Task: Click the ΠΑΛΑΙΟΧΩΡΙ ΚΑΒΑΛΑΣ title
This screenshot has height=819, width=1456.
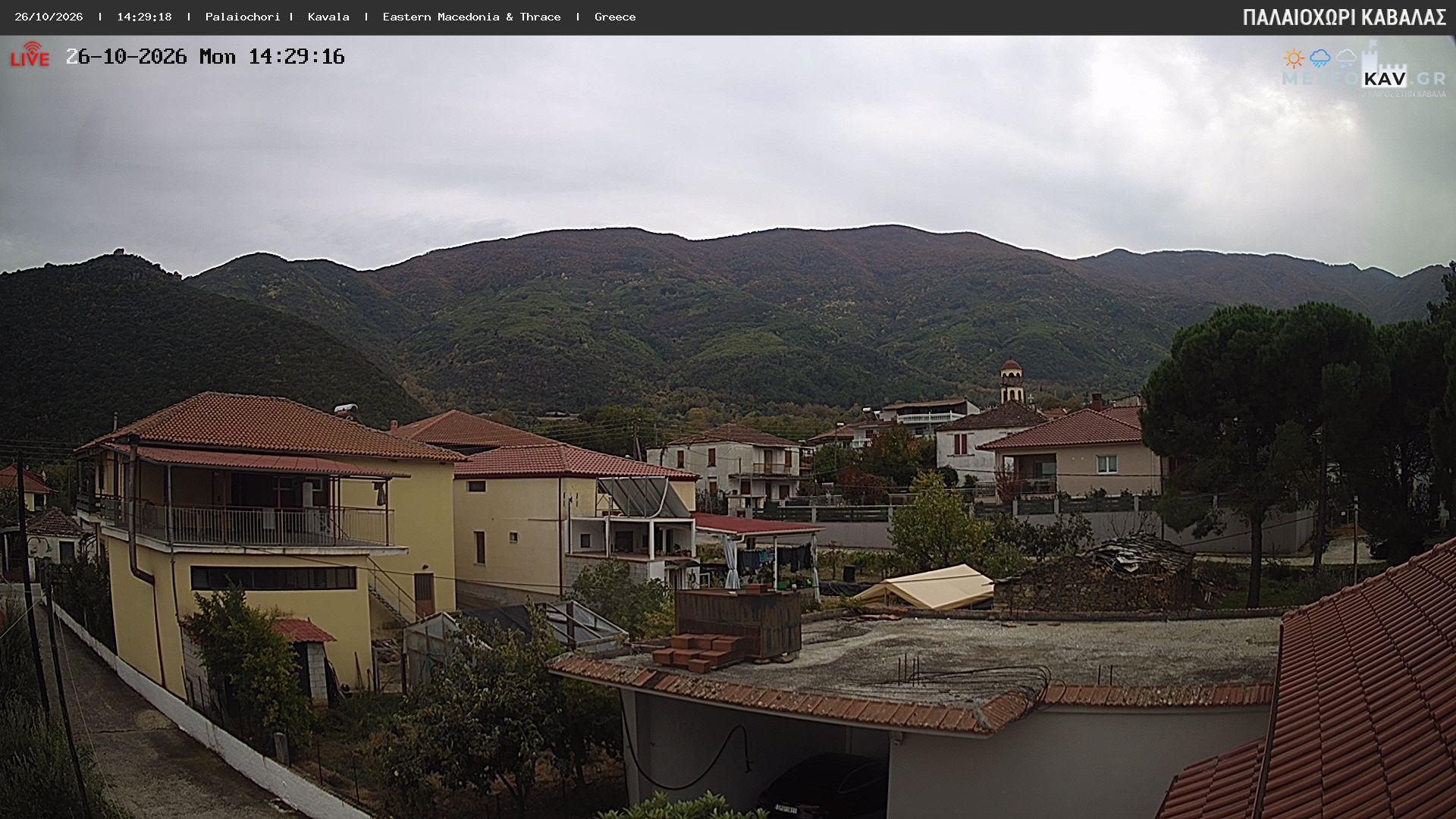Action: pyautogui.click(x=1345, y=17)
